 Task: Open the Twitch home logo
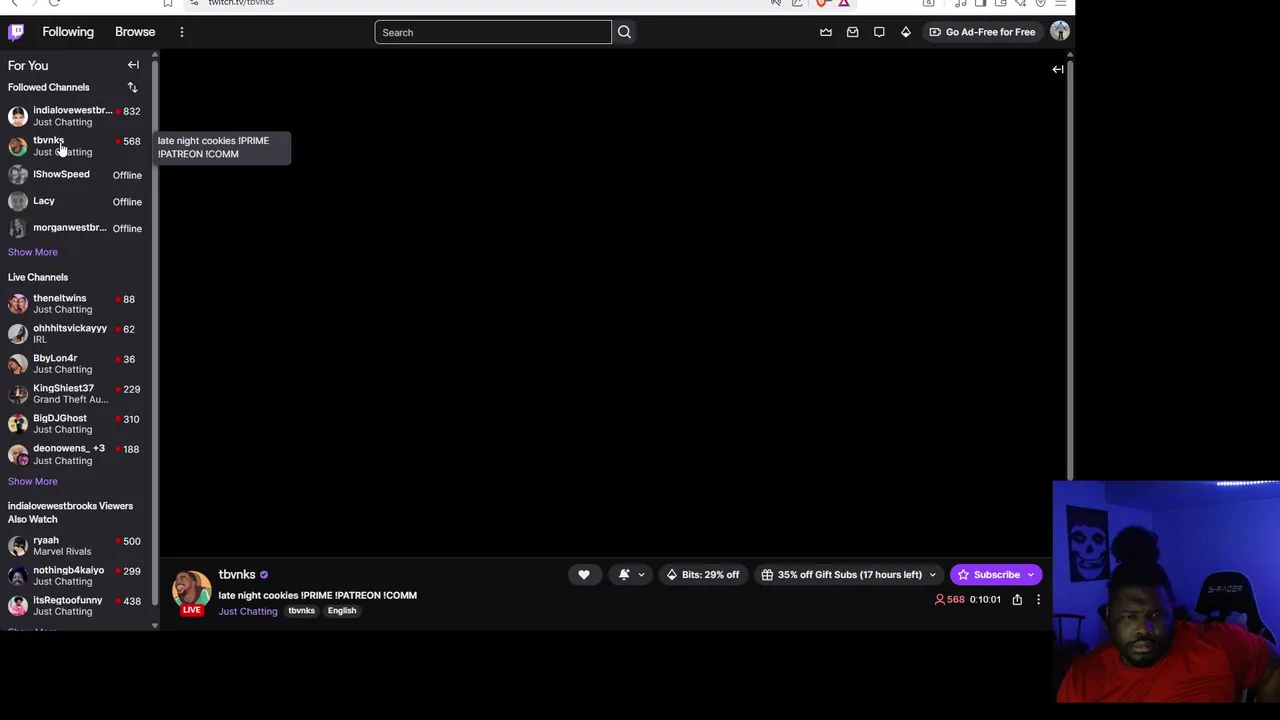[x=16, y=32]
